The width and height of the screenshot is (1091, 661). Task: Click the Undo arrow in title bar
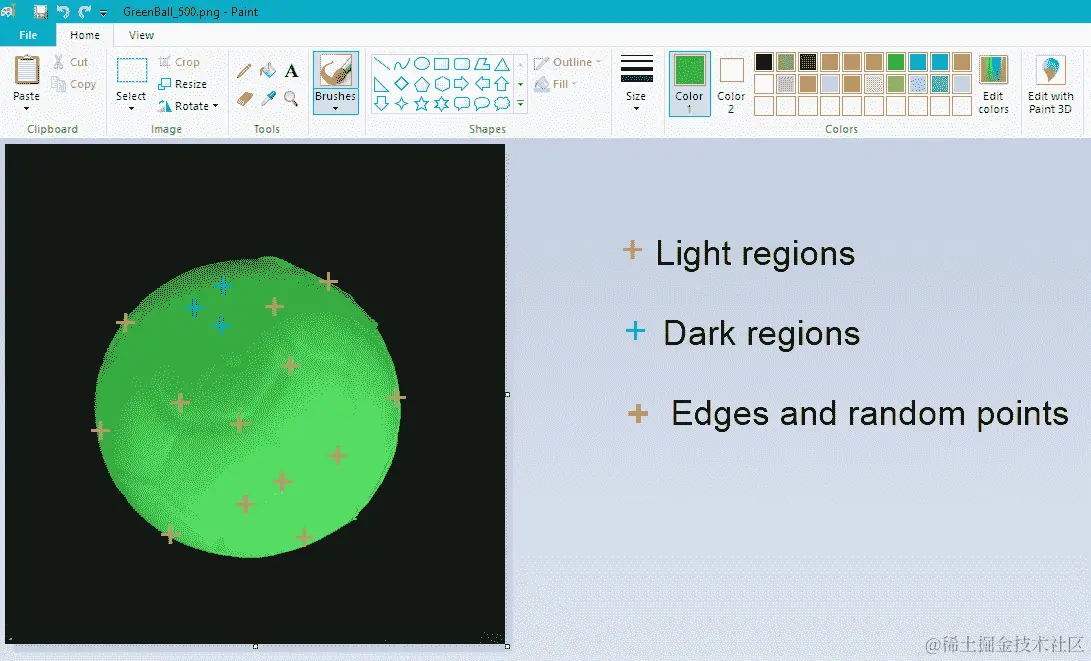point(63,12)
